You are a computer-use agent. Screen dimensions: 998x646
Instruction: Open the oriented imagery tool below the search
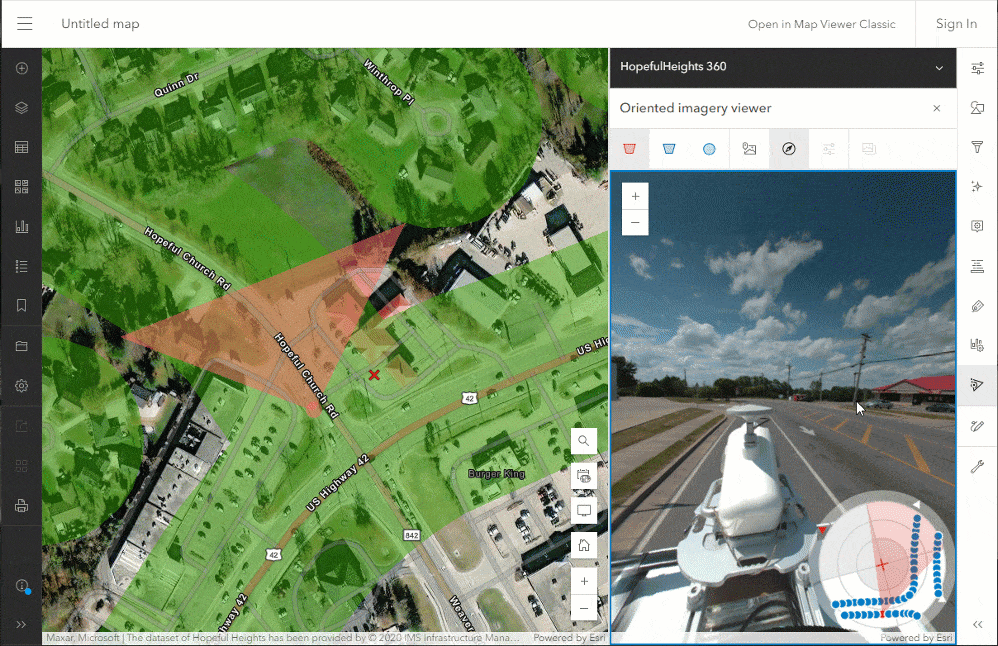click(583, 475)
